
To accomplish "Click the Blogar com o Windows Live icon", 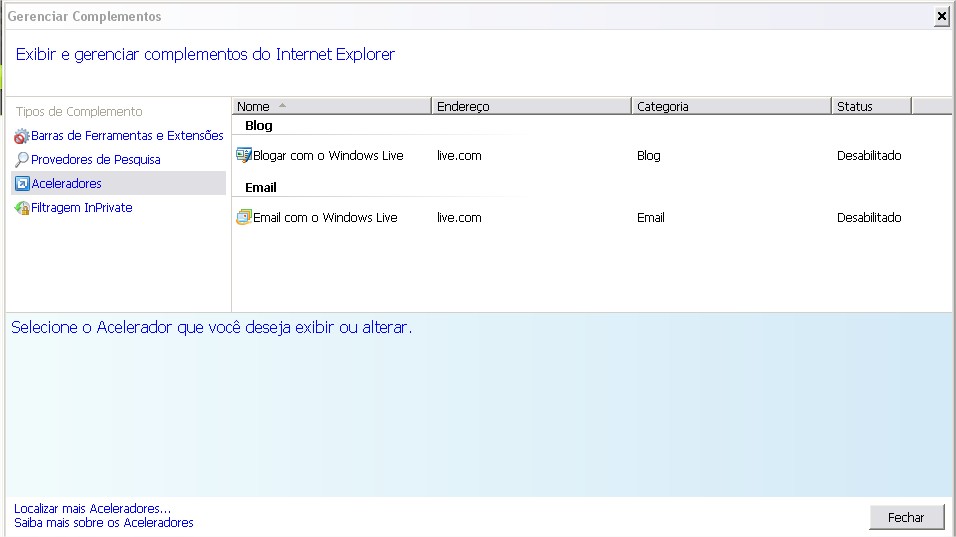I will click(x=244, y=155).
